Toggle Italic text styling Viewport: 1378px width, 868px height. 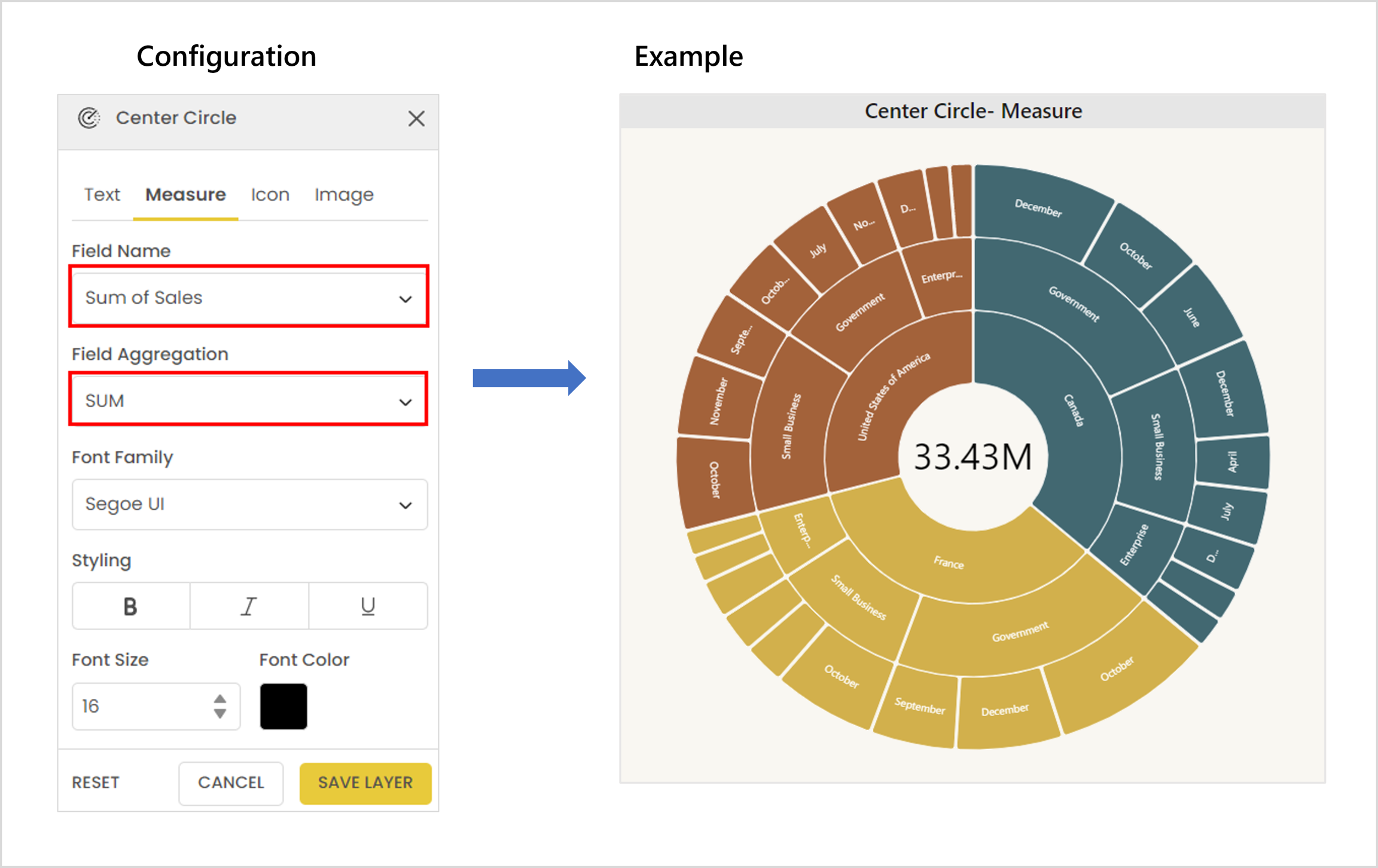coord(249,606)
